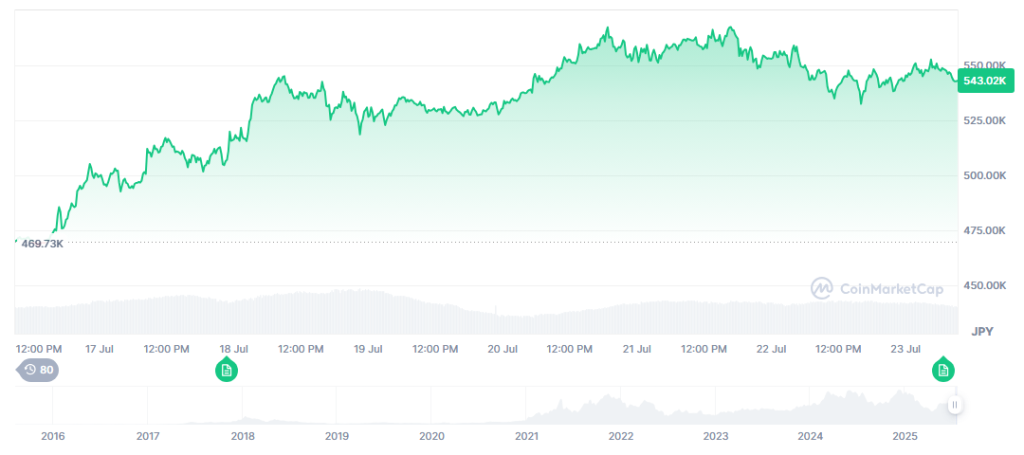Select 2016 on the navigator timeline

click(x=52, y=436)
